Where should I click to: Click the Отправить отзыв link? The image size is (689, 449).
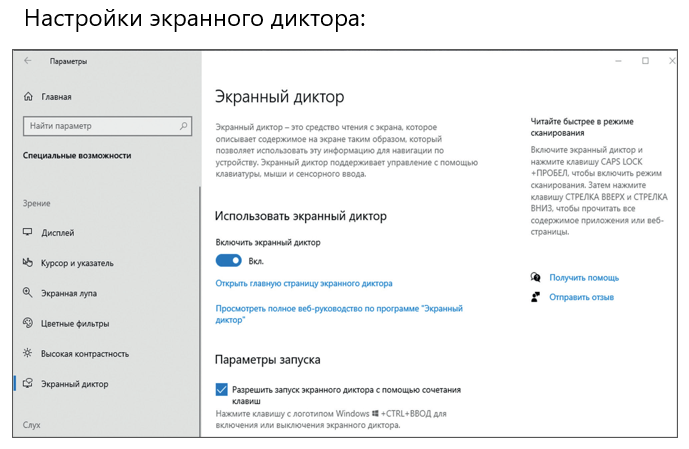581,297
